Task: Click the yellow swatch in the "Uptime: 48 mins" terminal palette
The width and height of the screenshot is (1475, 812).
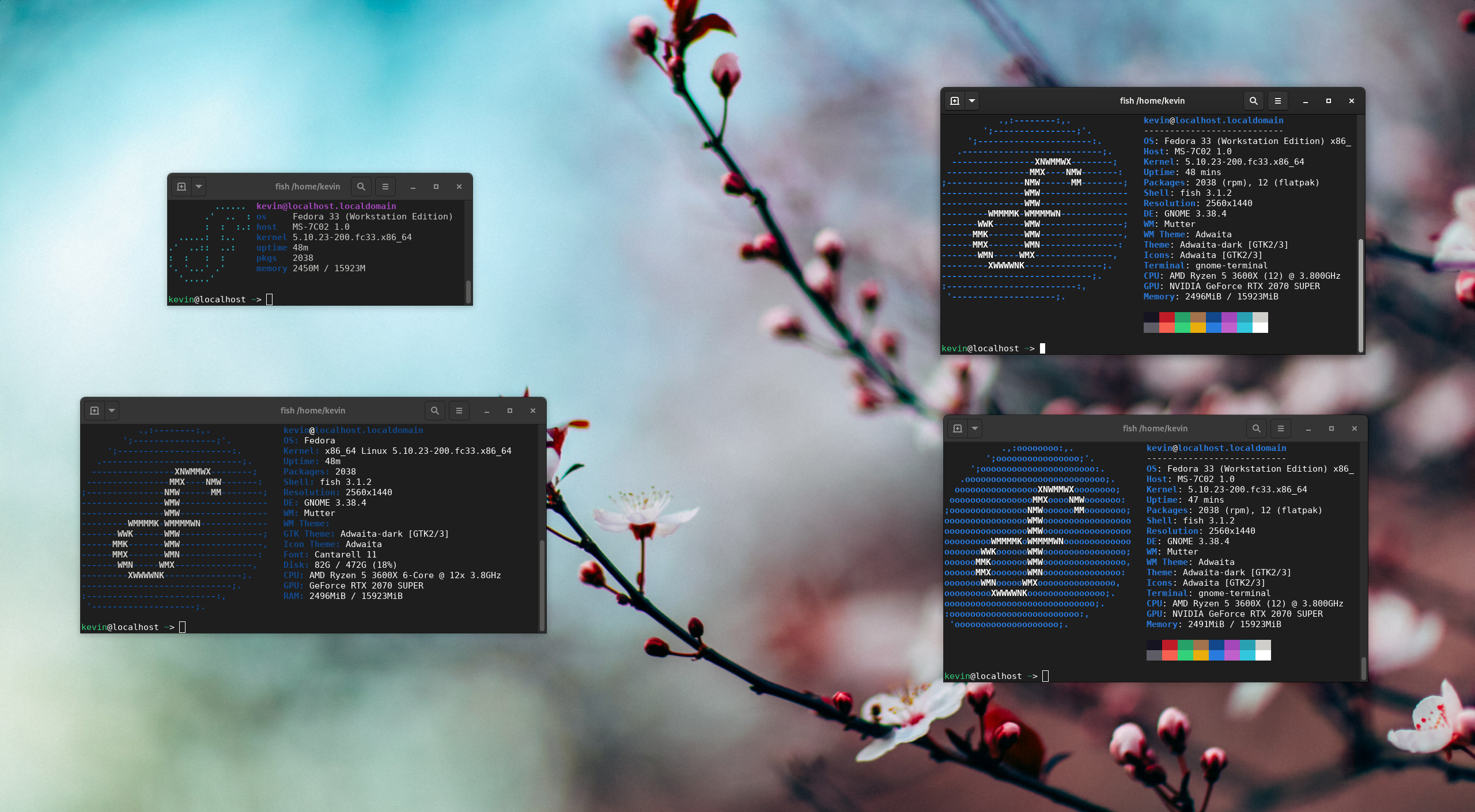Action: (1198, 328)
